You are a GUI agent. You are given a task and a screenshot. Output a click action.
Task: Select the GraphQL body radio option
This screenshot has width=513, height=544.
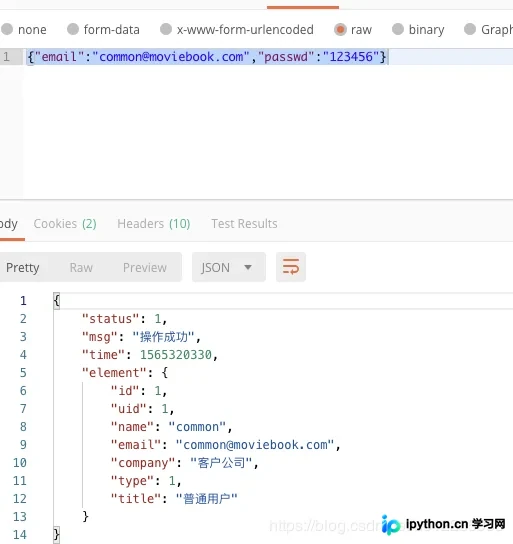click(x=470, y=29)
